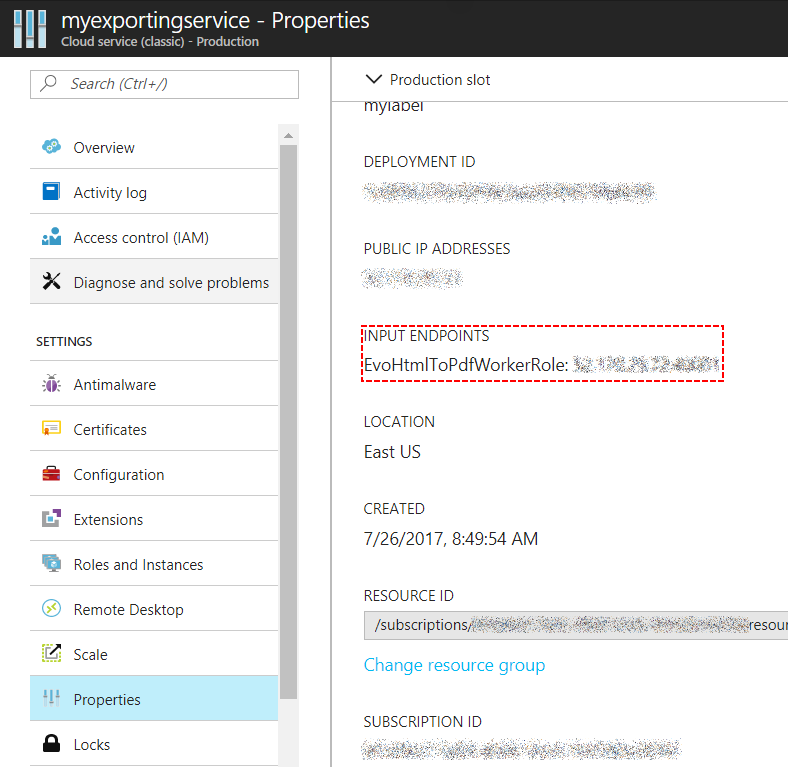This screenshot has height=767, width=788.
Task: Click the Properties sliders icon
Action: pyautogui.click(x=51, y=698)
